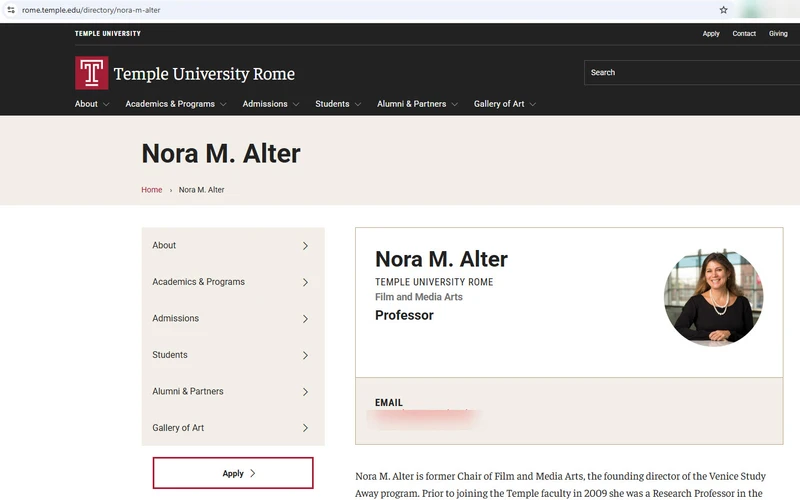Open the Contact link in top bar
This screenshot has height=500, width=800.
(x=744, y=34)
